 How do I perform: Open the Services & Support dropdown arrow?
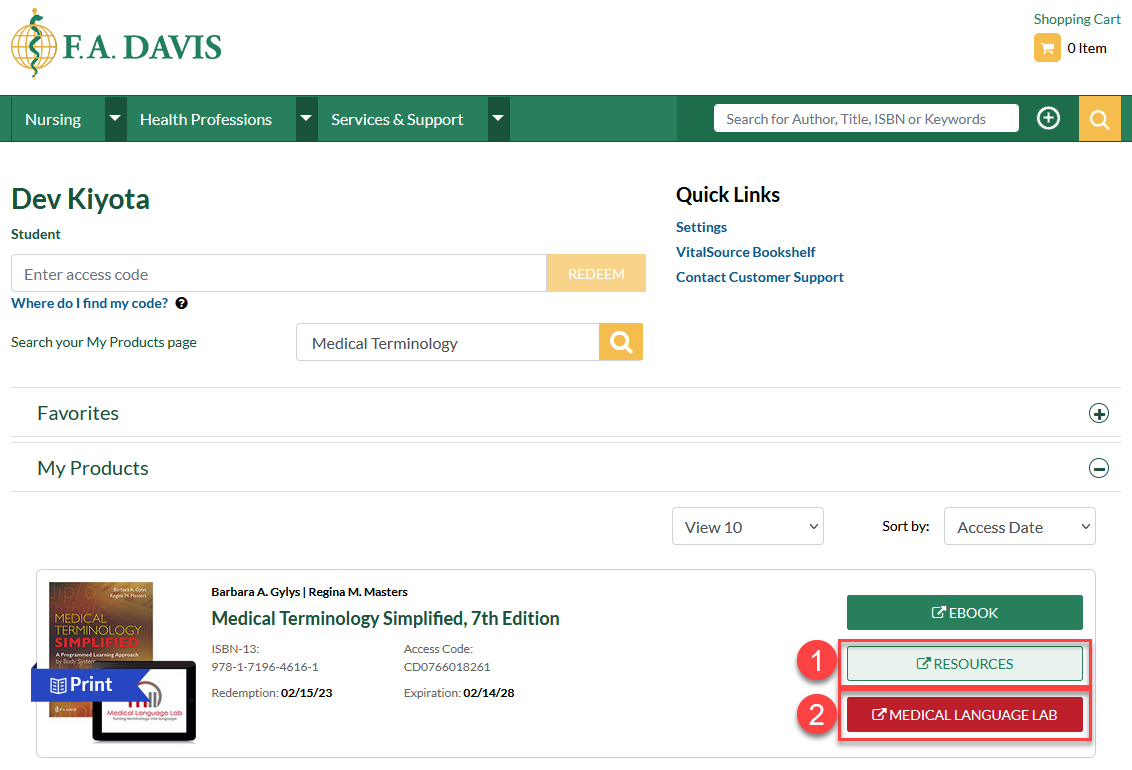coord(498,118)
